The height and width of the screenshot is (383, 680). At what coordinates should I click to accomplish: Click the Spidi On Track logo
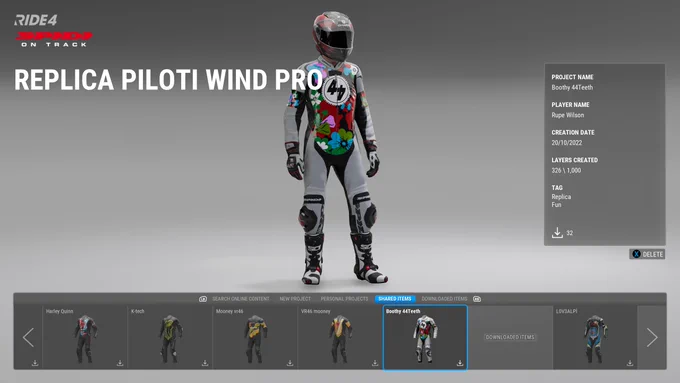tap(54, 39)
